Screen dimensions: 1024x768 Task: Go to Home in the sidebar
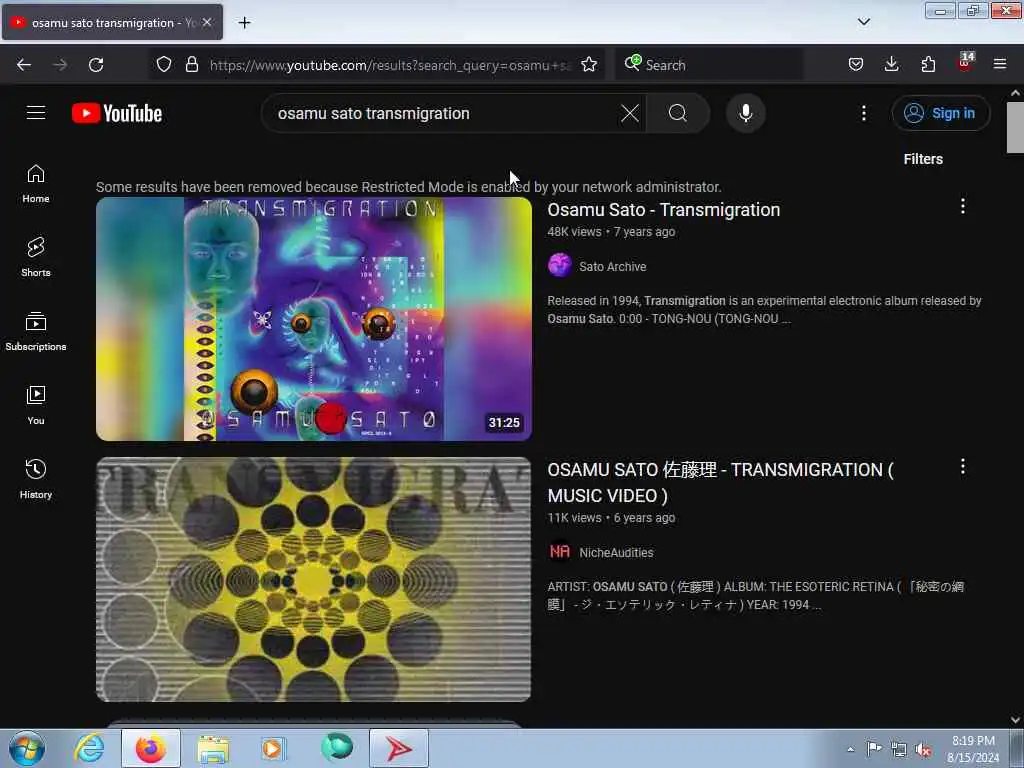coord(36,184)
